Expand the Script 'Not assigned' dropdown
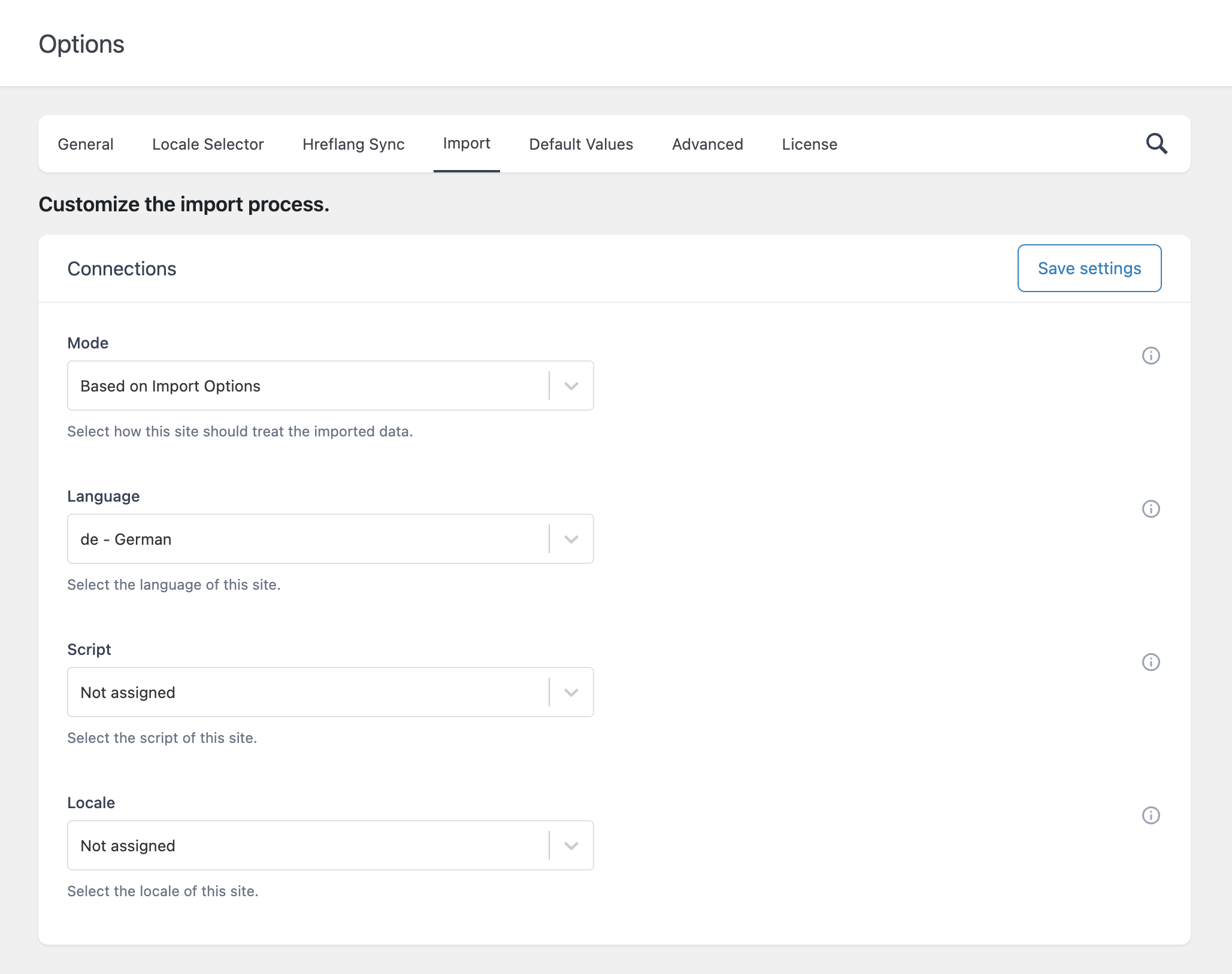Viewport: 1232px width, 974px height. (x=329, y=692)
